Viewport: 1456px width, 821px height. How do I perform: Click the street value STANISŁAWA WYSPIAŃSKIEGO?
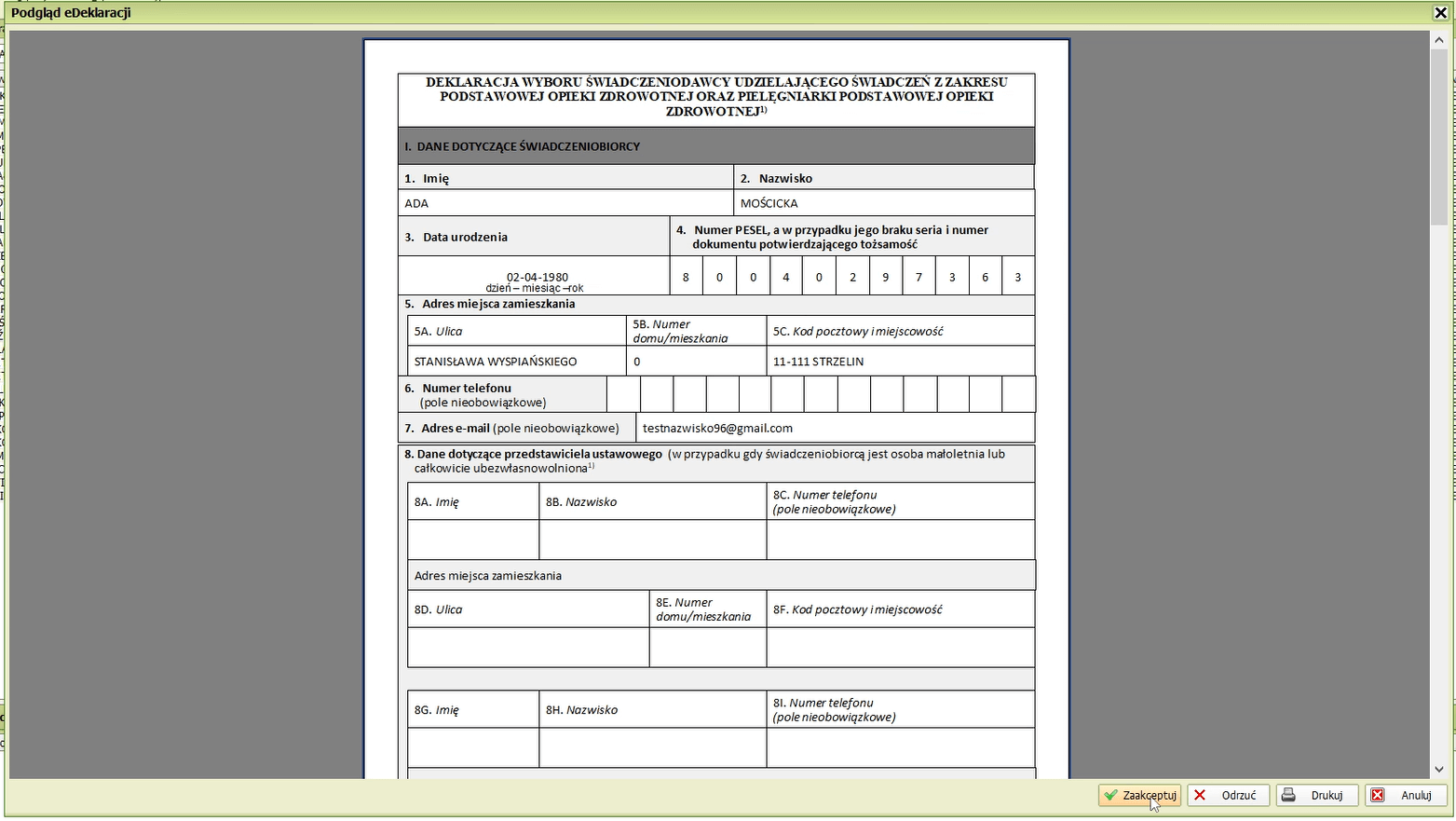[x=496, y=362]
